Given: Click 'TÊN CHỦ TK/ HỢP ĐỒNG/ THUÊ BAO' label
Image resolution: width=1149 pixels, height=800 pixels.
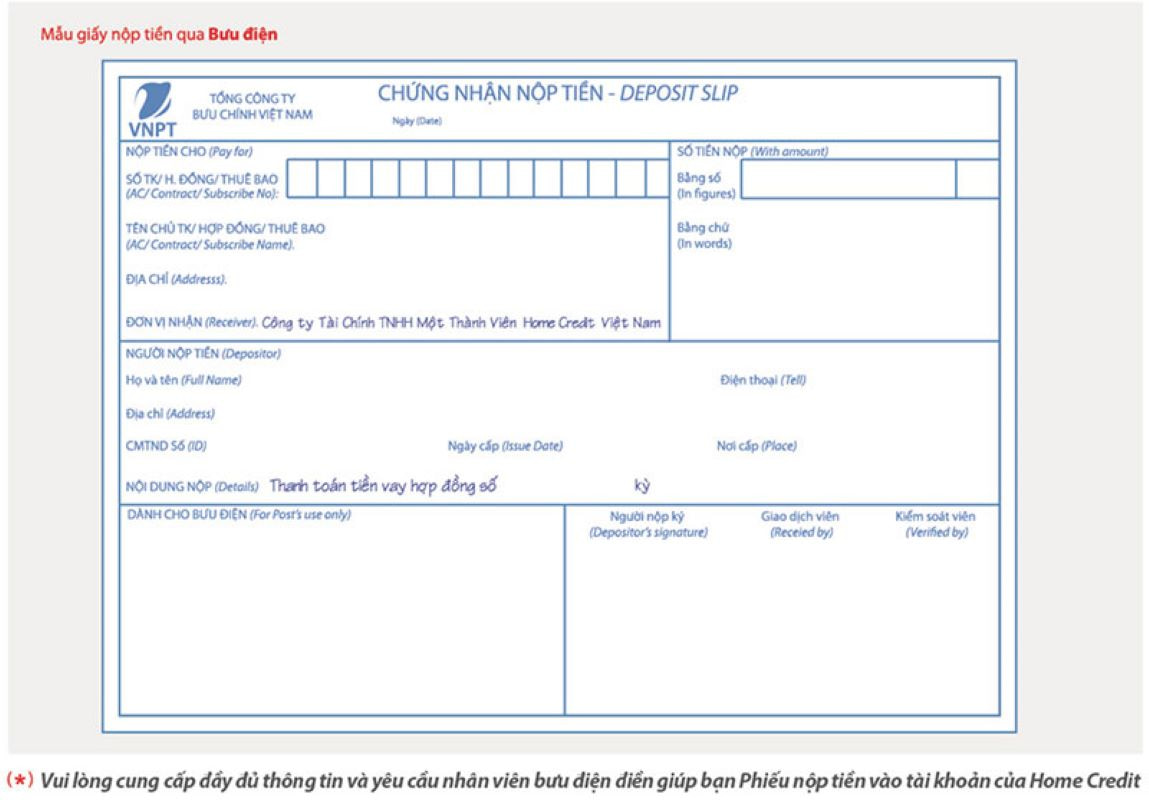Looking at the screenshot, I should click(225, 229).
